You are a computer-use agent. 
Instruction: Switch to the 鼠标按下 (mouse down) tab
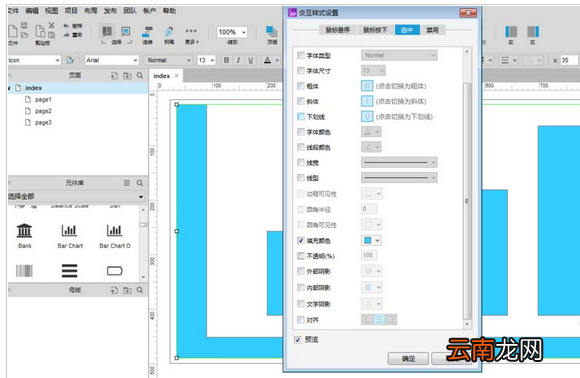click(375, 30)
